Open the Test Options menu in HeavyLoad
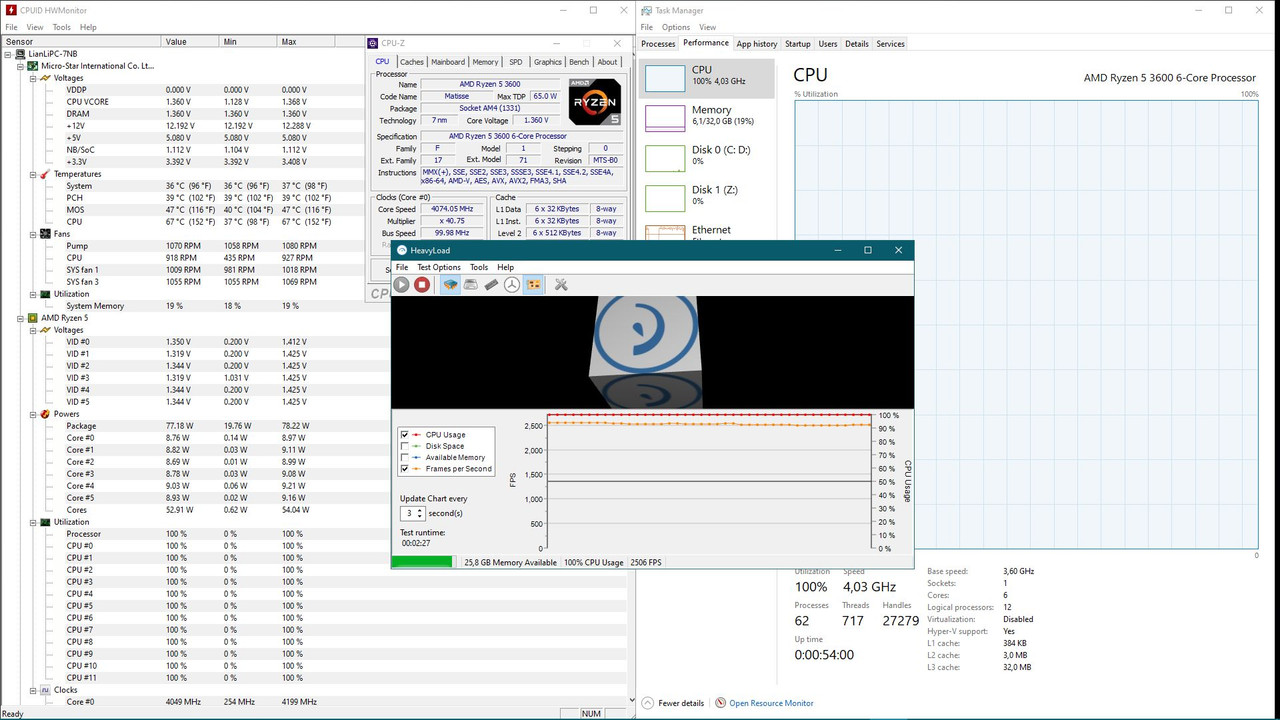The image size is (1280, 720). (x=439, y=267)
